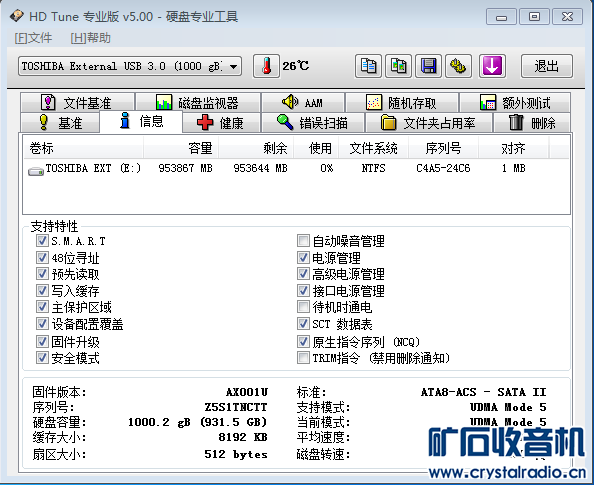Click the 对齐 column header
The image size is (594, 485).
click(513, 148)
